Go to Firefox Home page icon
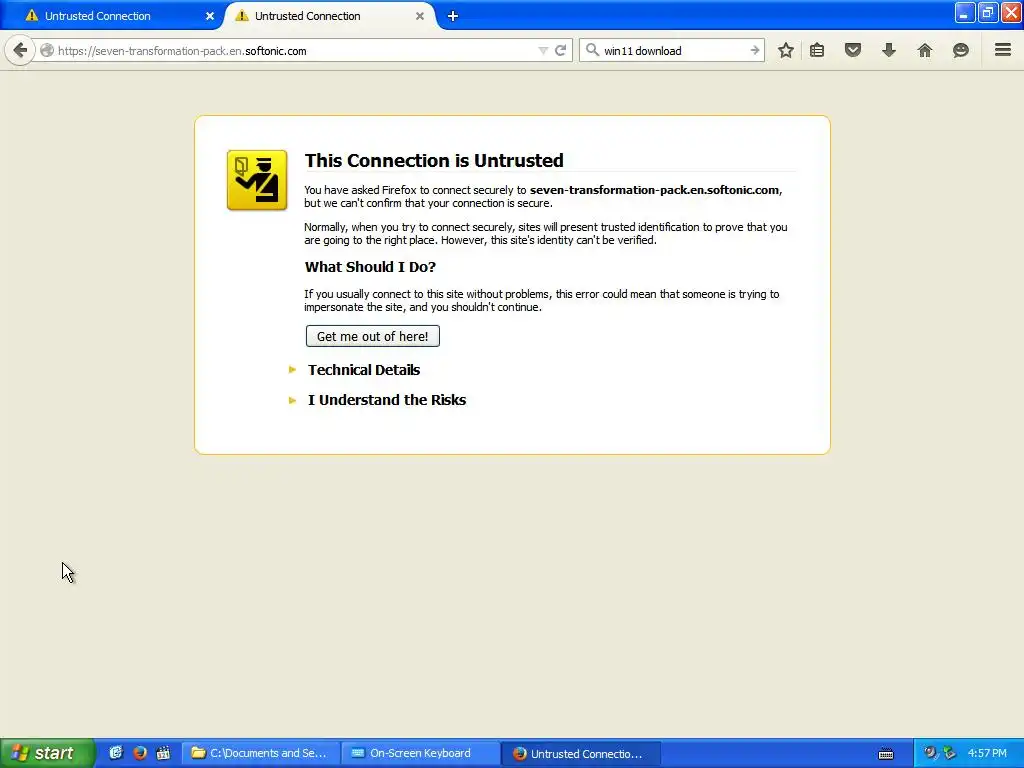1024x768 pixels. [x=925, y=50]
